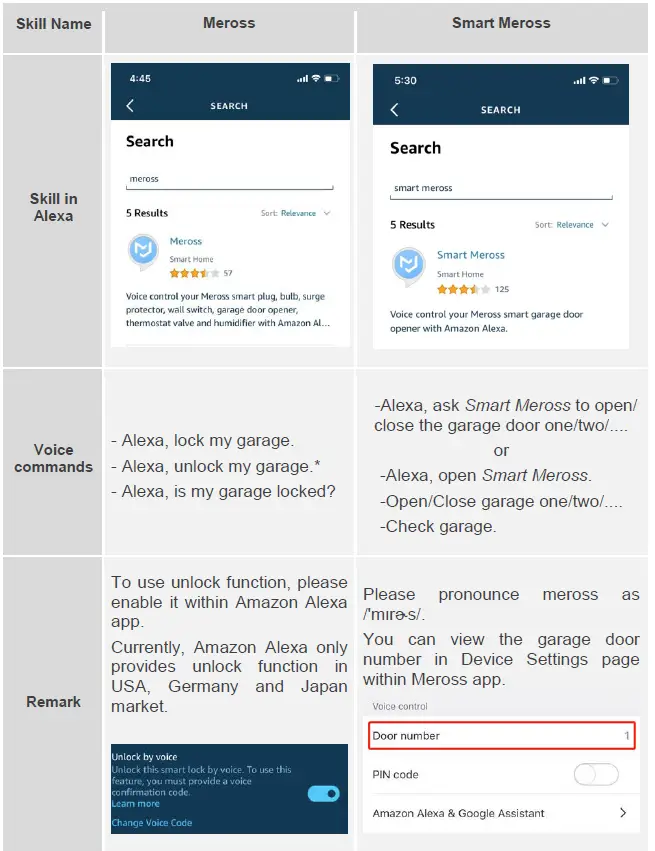The width and height of the screenshot is (655, 851).
Task: Tap the back arrow in Meross search screen
Action: (x=130, y=106)
